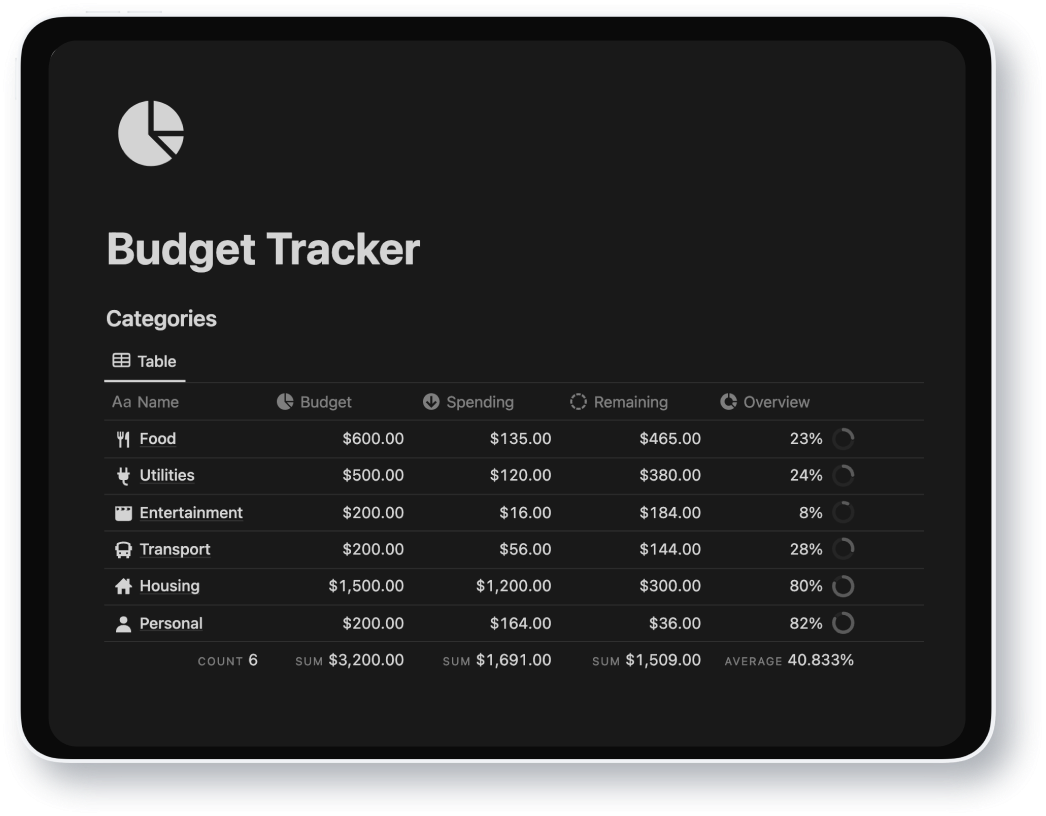1046x816 pixels.
Task: Click the Aa icon in Name header
Action: pos(121,402)
